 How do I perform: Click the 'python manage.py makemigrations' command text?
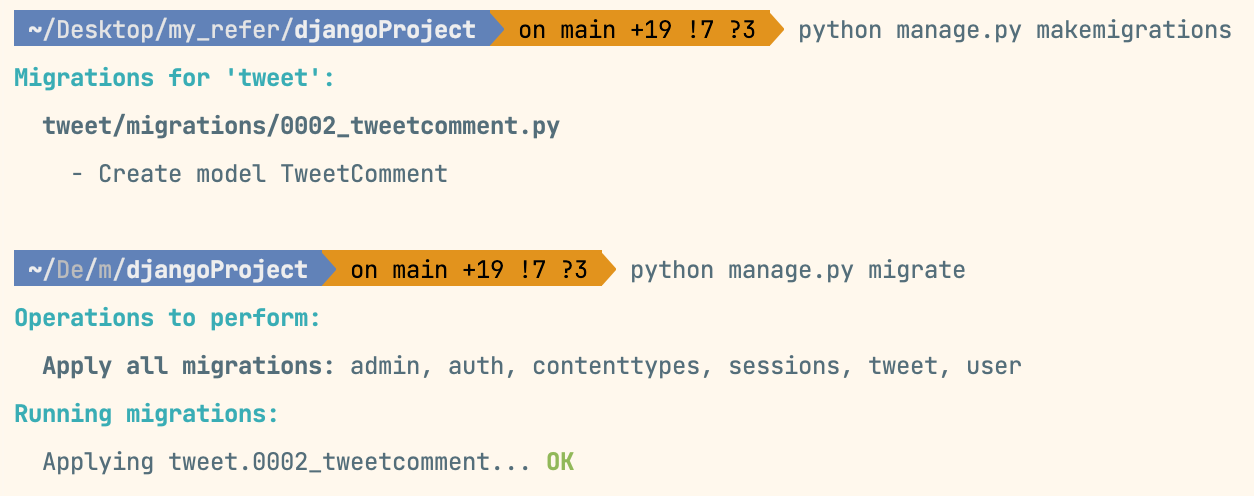click(1014, 30)
